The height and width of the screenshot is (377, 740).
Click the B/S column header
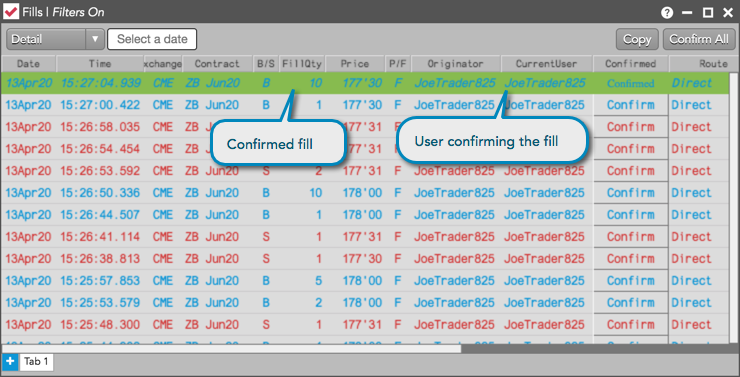[x=266, y=64]
